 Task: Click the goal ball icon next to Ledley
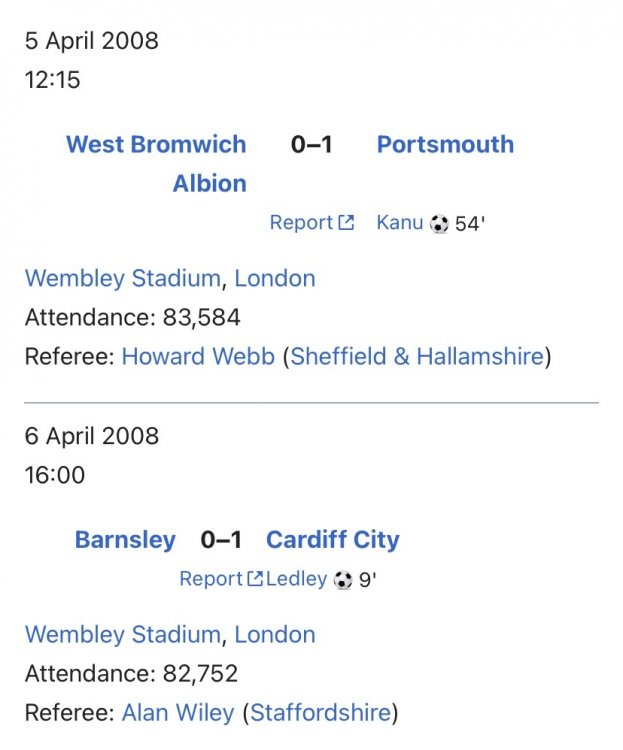(343, 580)
